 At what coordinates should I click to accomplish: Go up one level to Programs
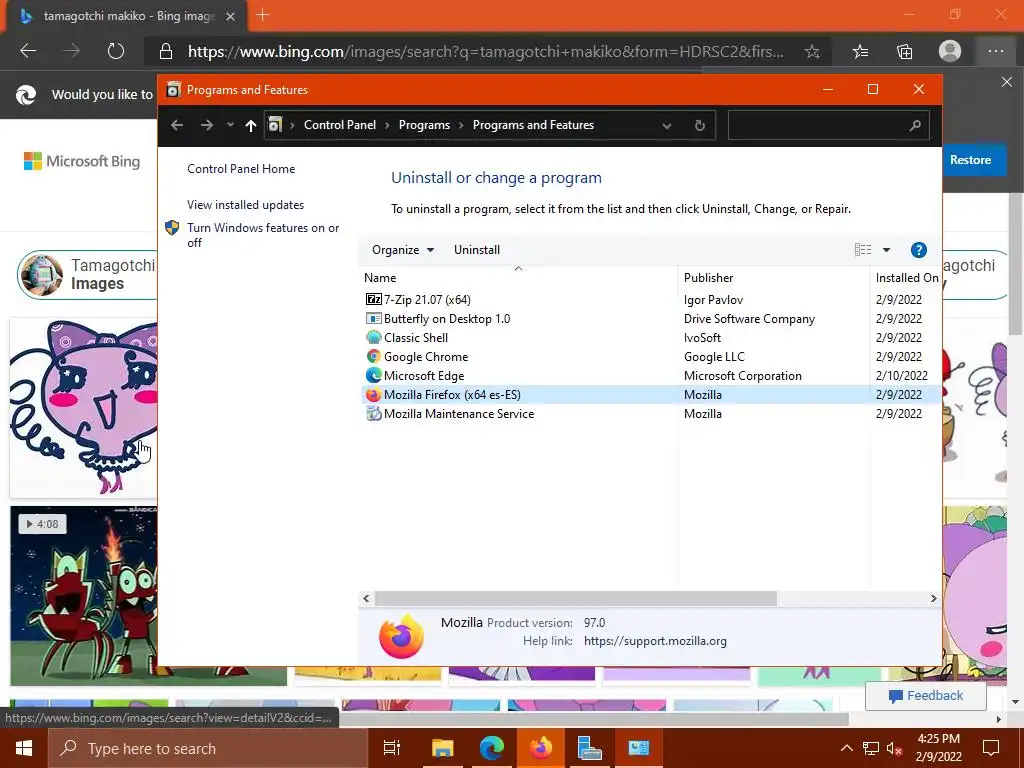tap(251, 125)
